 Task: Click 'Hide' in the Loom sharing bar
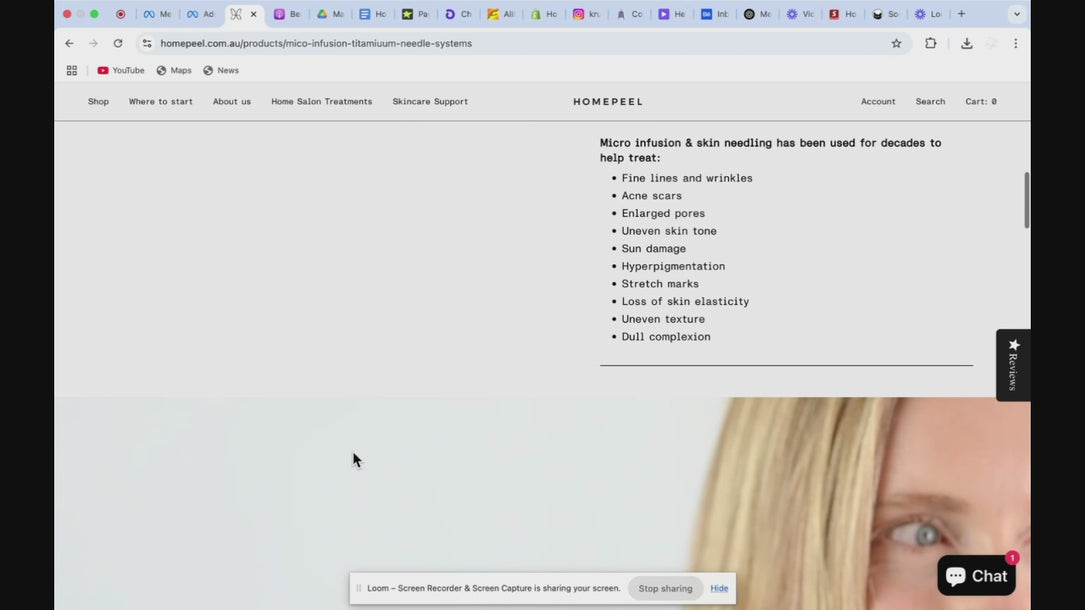(x=719, y=589)
